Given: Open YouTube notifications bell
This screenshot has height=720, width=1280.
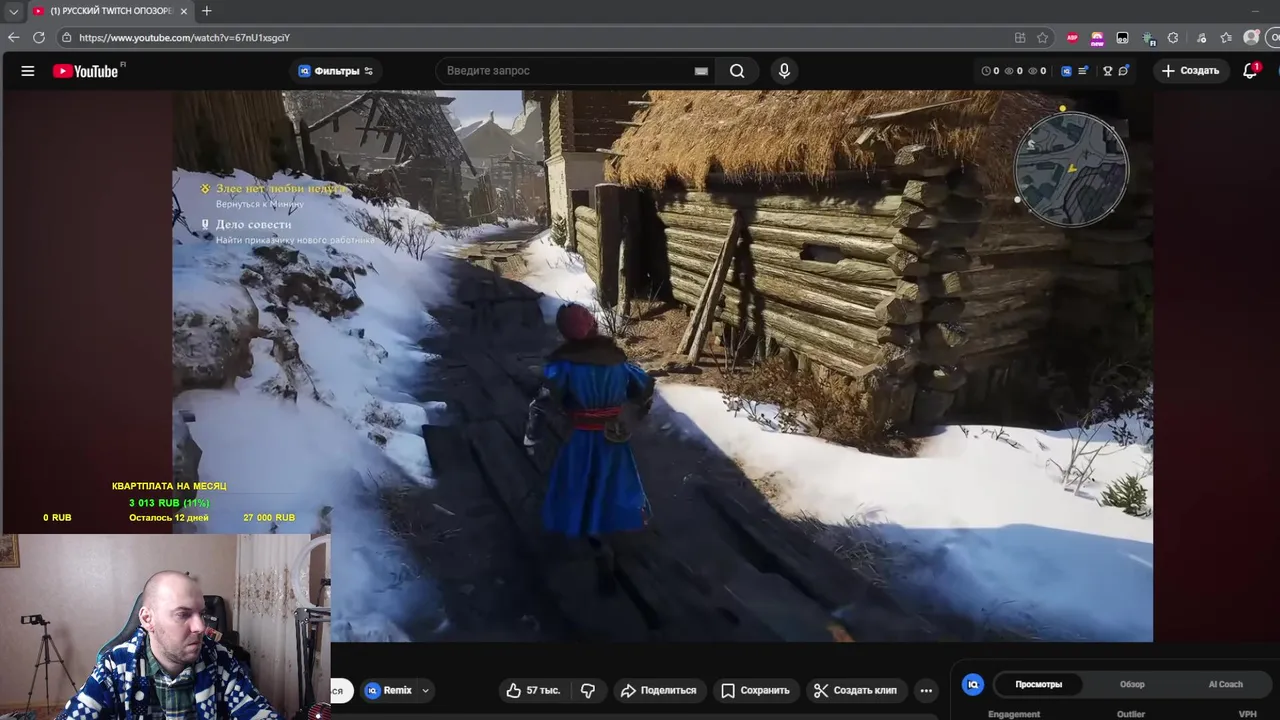Looking at the screenshot, I should click(x=1250, y=71).
